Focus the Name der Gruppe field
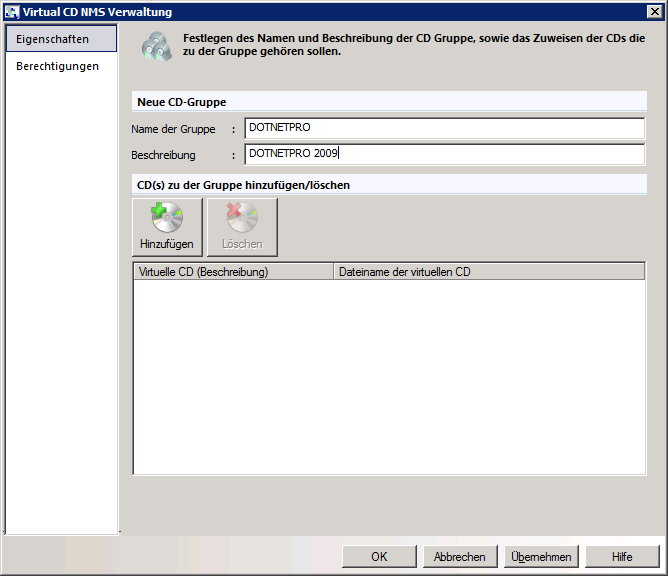Screen dimensions: 668x576 tap(445, 128)
